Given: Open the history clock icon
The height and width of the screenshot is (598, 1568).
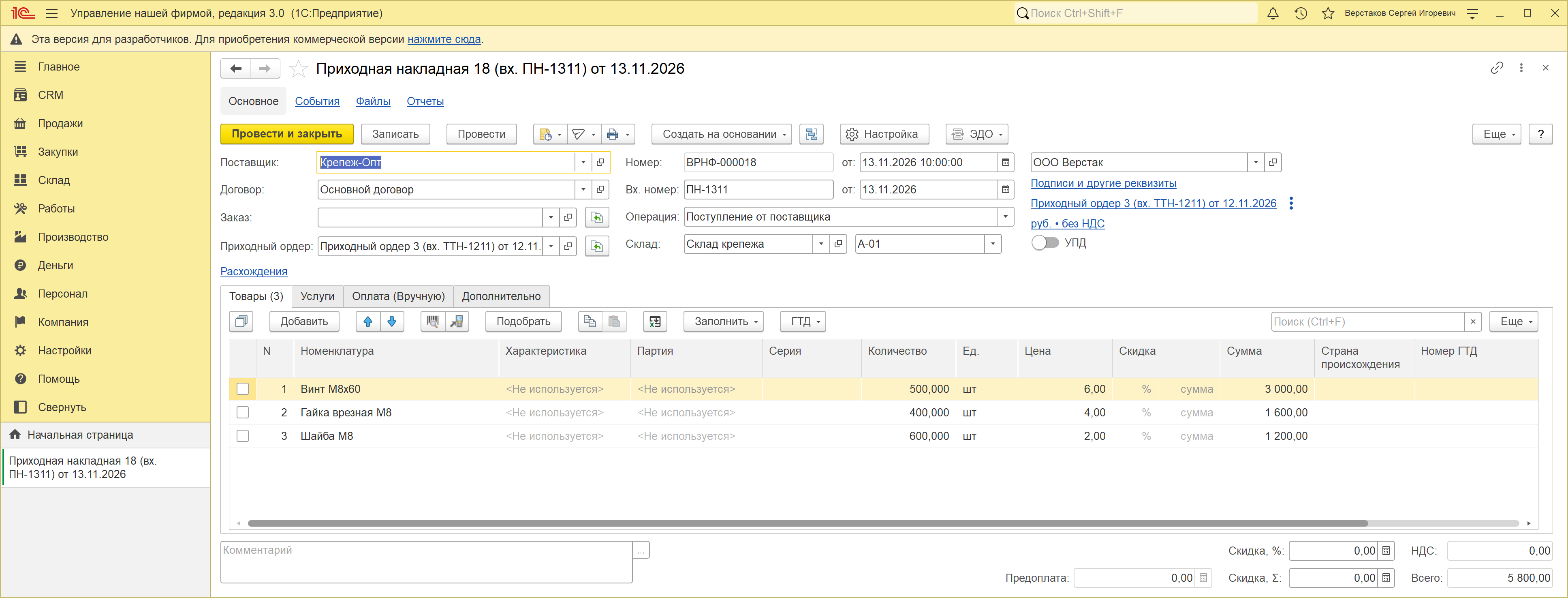Looking at the screenshot, I should click(1300, 13).
